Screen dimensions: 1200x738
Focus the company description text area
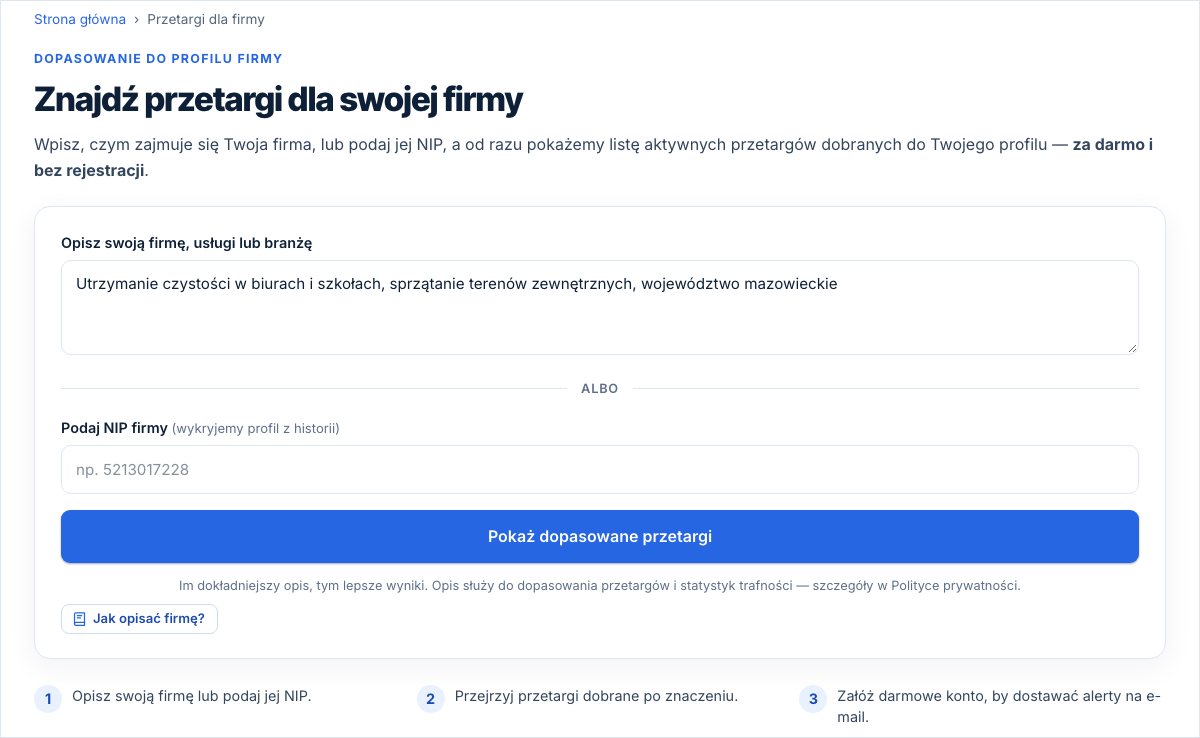tap(600, 307)
